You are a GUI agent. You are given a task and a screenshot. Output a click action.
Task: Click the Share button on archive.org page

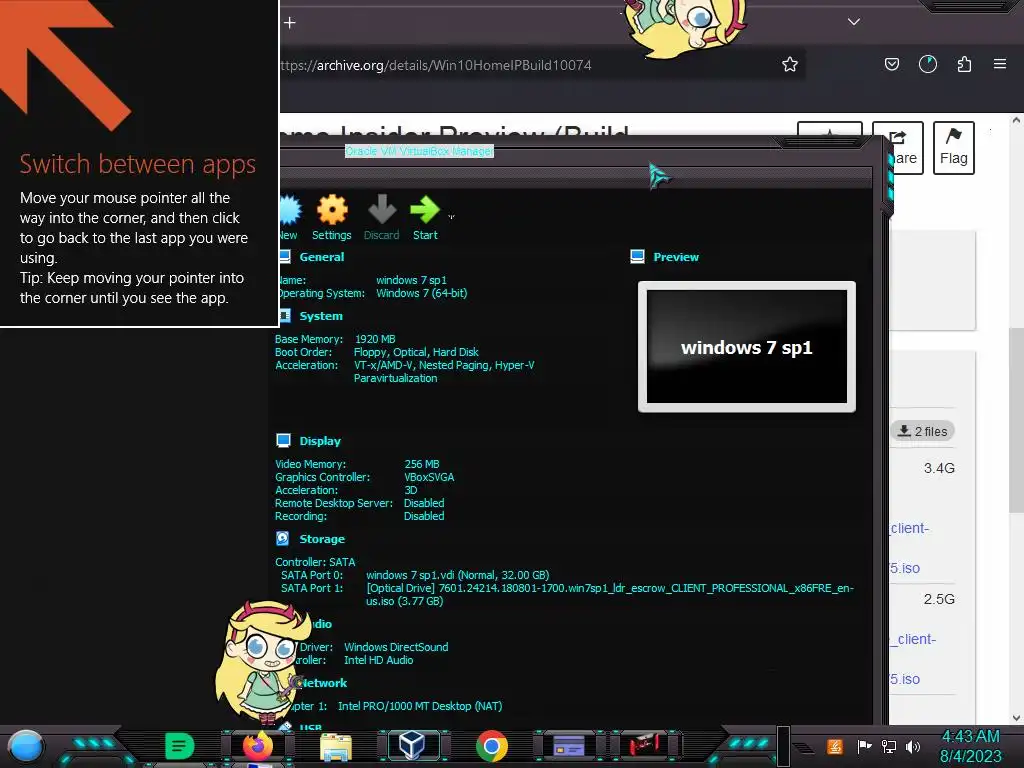tap(906, 148)
